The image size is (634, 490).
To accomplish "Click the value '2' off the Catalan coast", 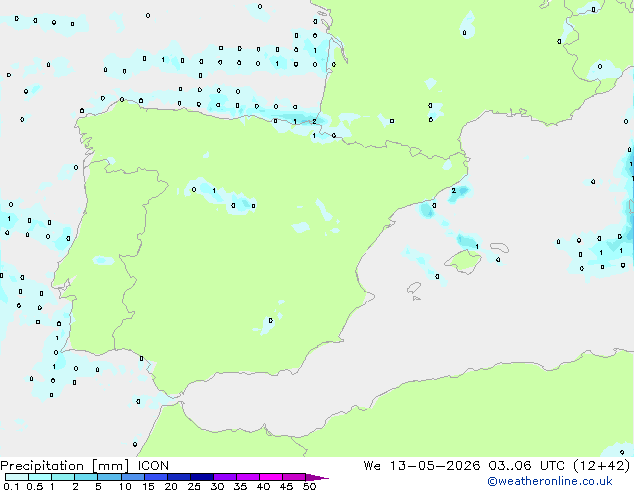I will pyautogui.click(x=454, y=190).
